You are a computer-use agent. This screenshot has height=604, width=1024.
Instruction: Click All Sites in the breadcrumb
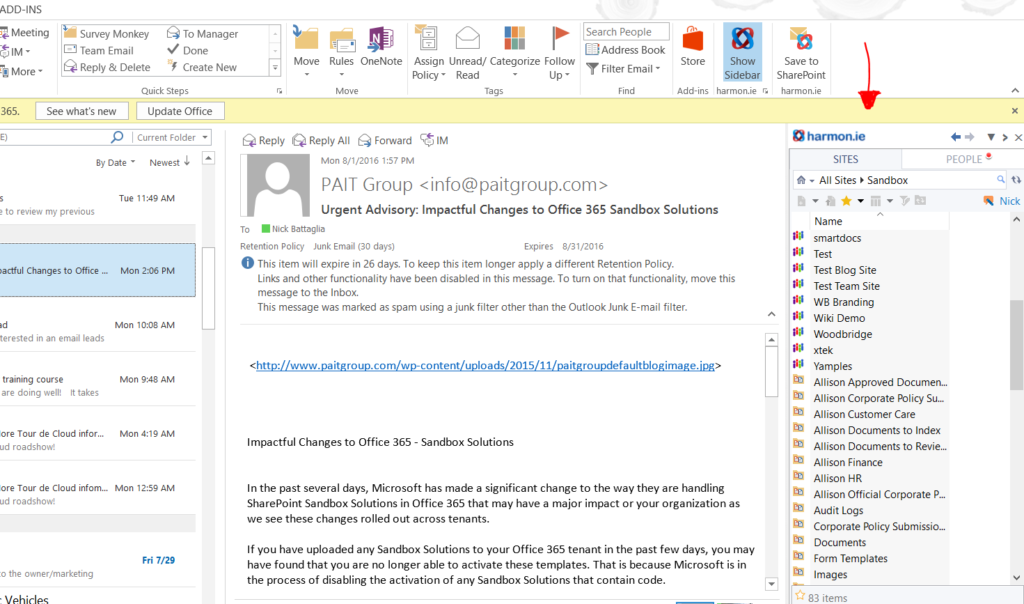coord(837,180)
